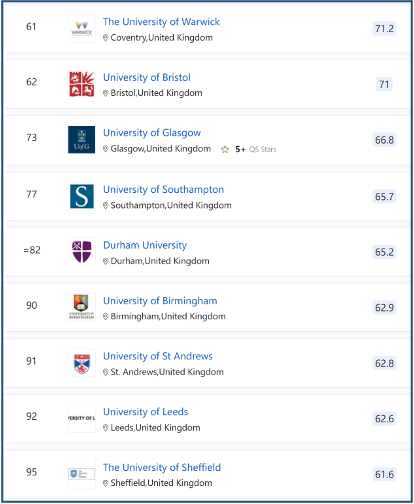Click the University of Leeds logo
Image resolution: width=414 pixels, height=504 pixels.
point(81,418)
